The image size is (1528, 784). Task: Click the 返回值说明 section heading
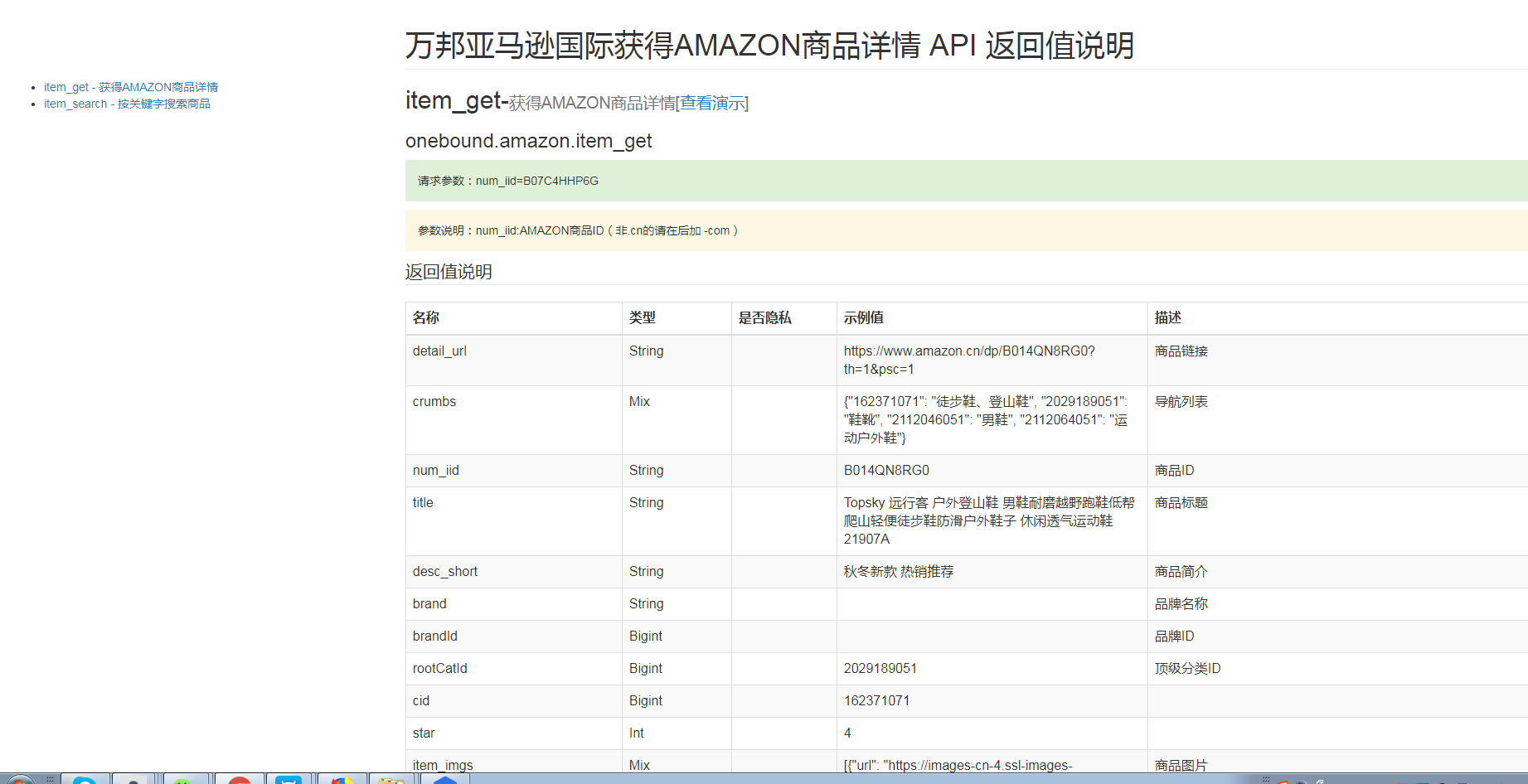coord(449,272)
